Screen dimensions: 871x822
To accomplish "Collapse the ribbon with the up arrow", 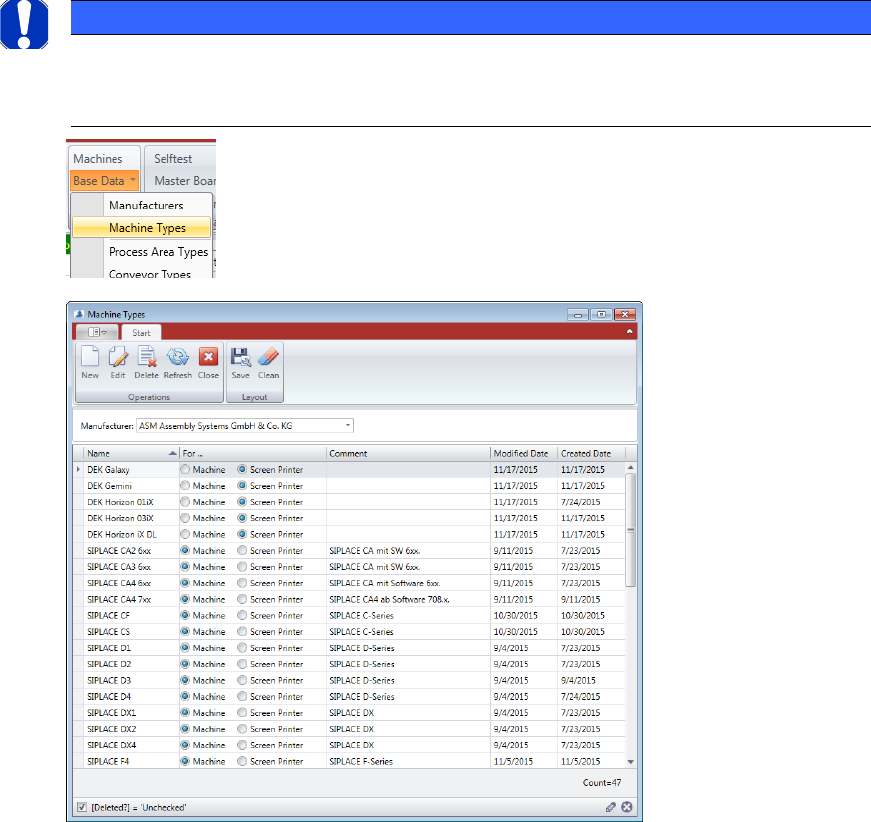I will click(629, 332).
